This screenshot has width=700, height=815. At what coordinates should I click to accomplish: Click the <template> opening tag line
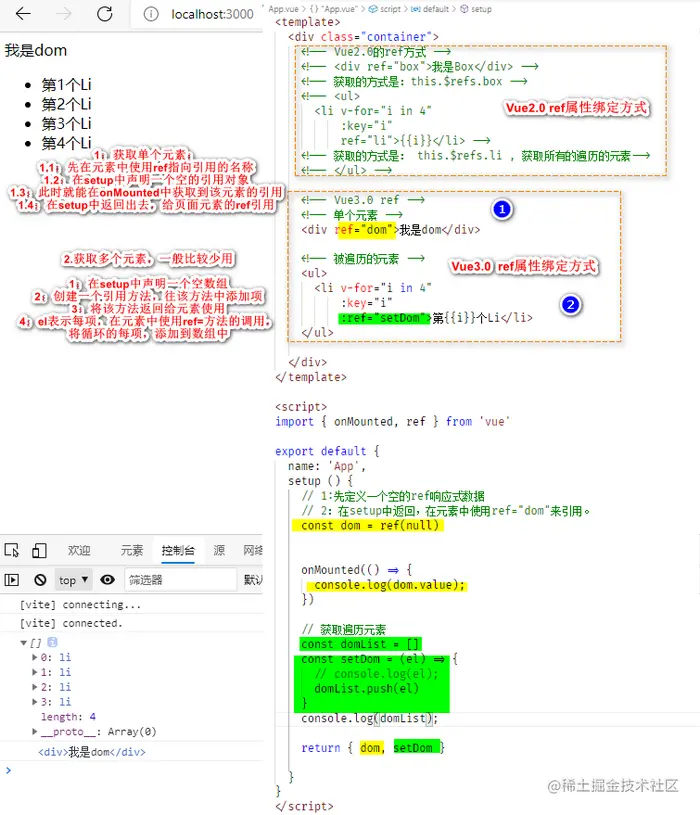pos(308,22)
